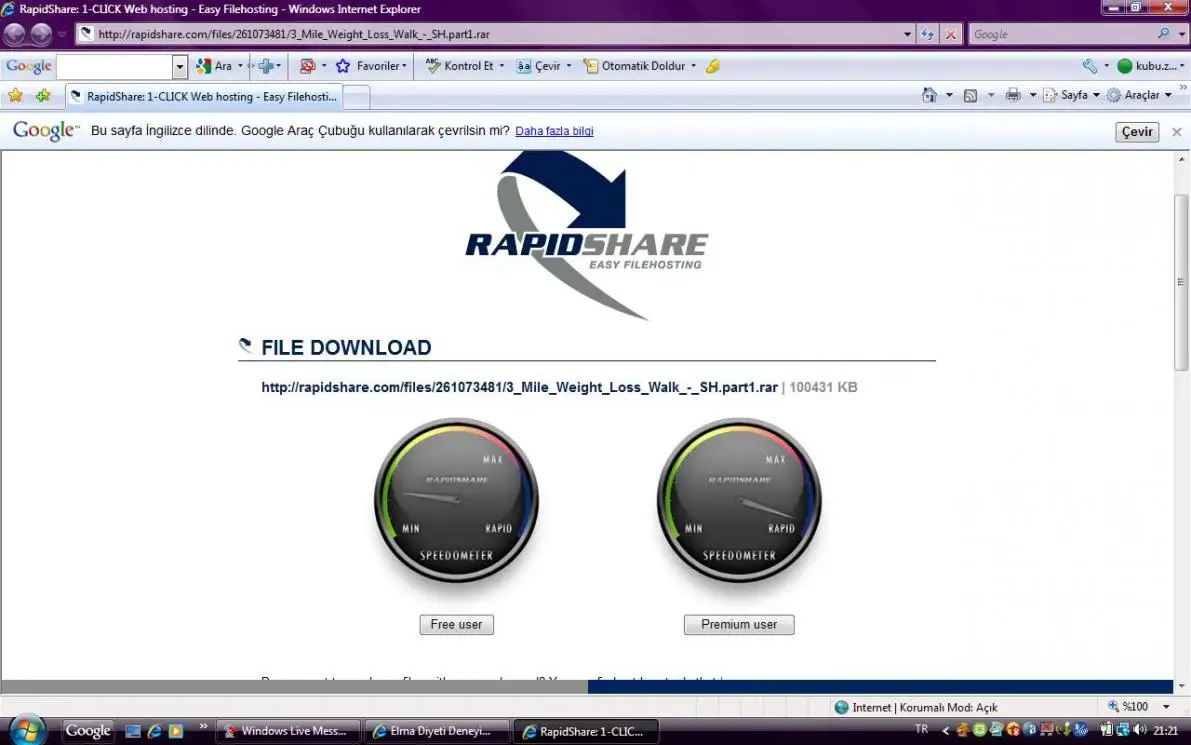
Task: Show hidden system tray icons
Action: (945, 731)
